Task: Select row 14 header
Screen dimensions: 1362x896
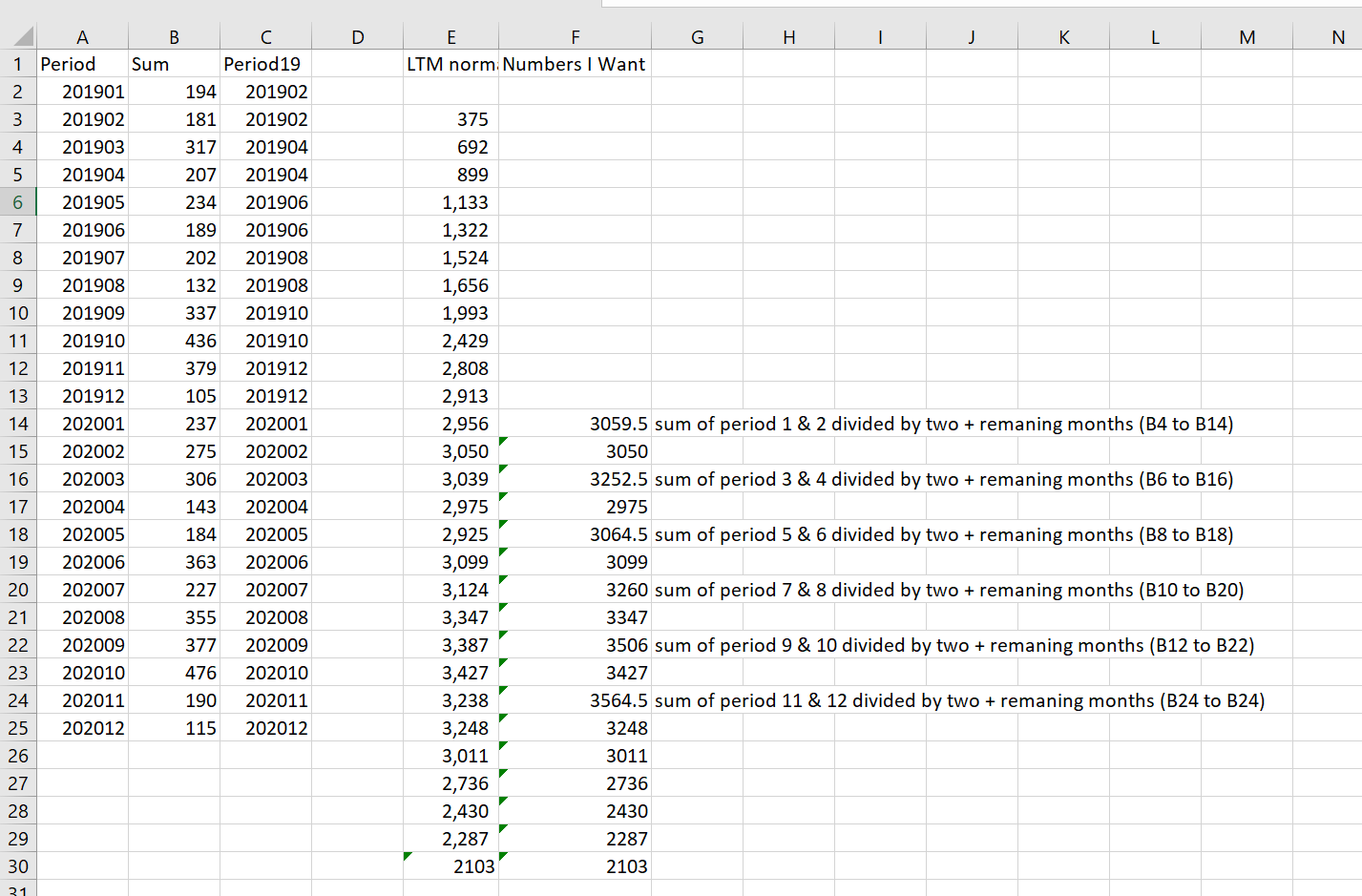Action: click(18, 424)
